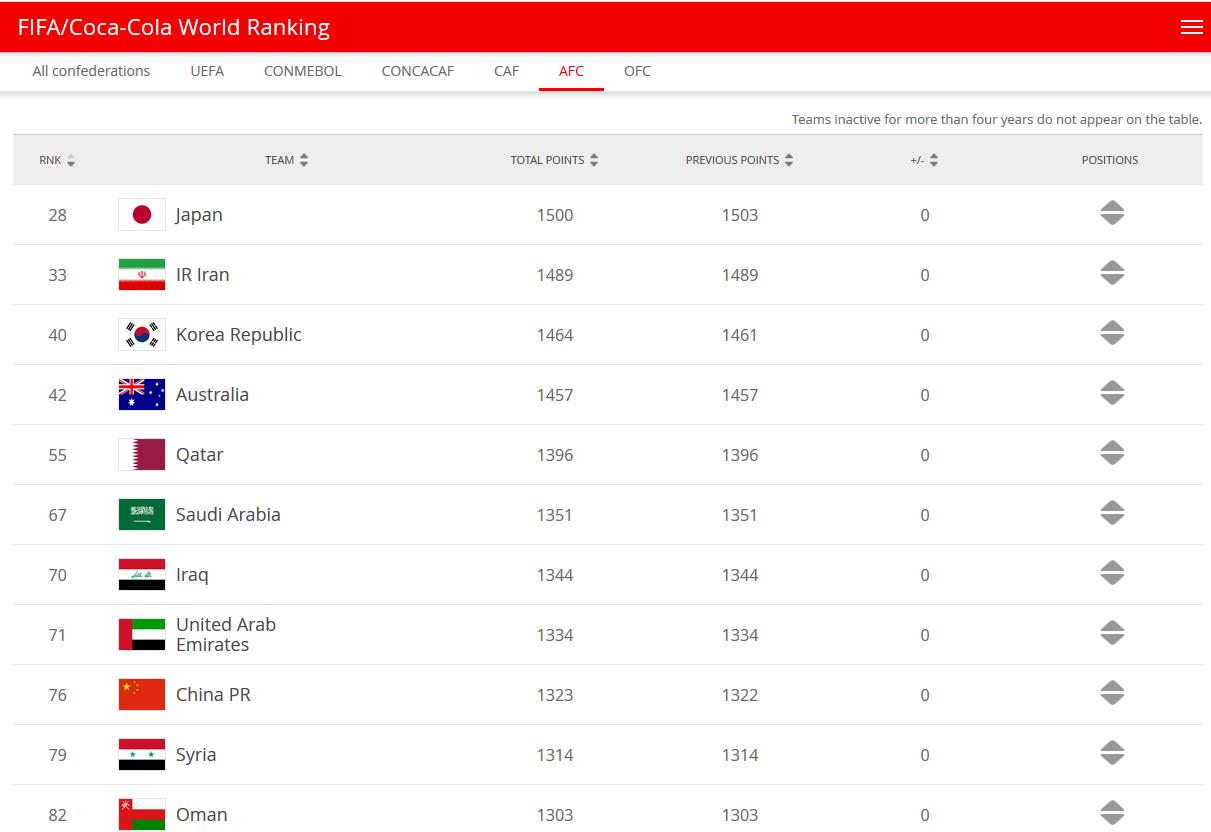
Task: Click rank number 55
Action: tap(58, 455)
